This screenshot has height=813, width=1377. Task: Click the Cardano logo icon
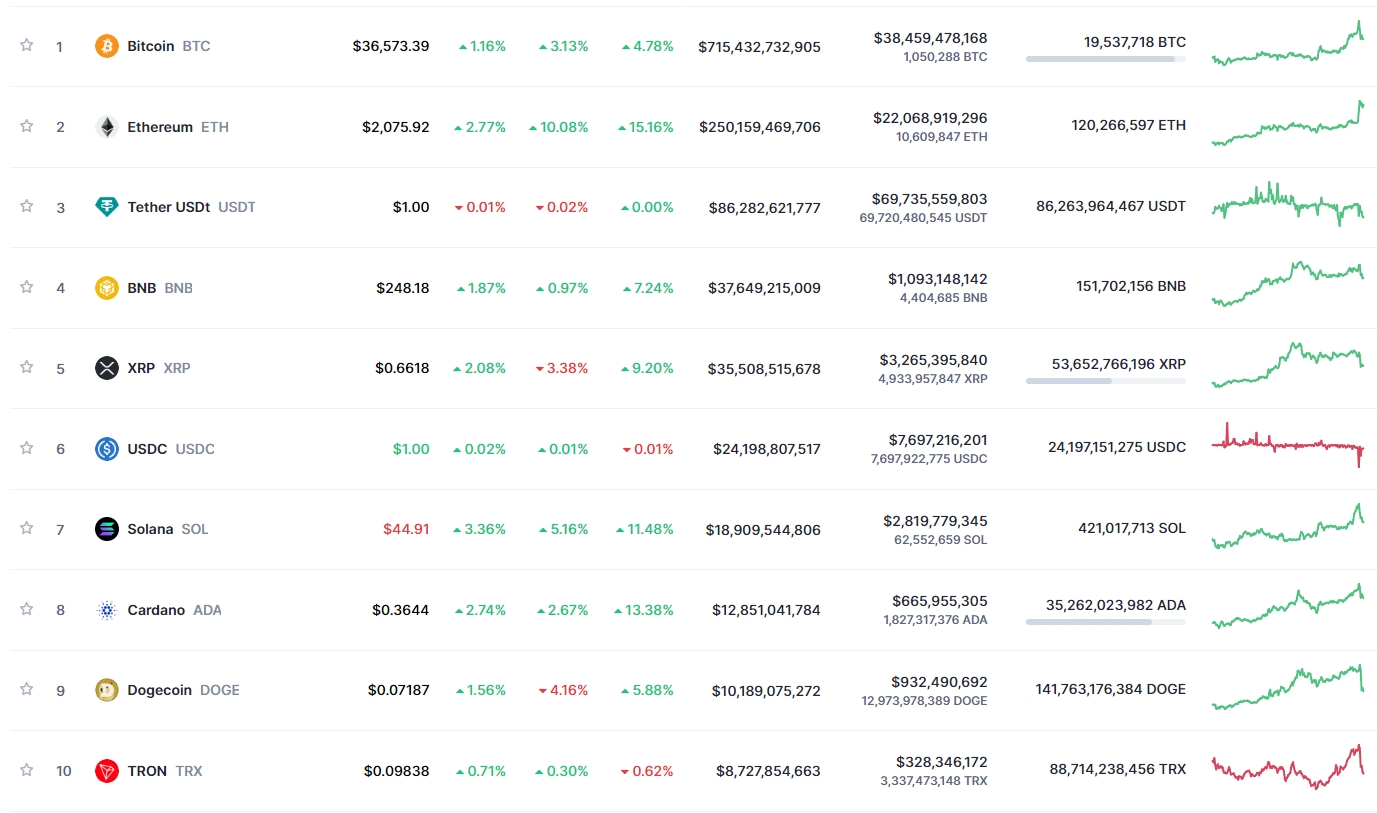point(106,610)
